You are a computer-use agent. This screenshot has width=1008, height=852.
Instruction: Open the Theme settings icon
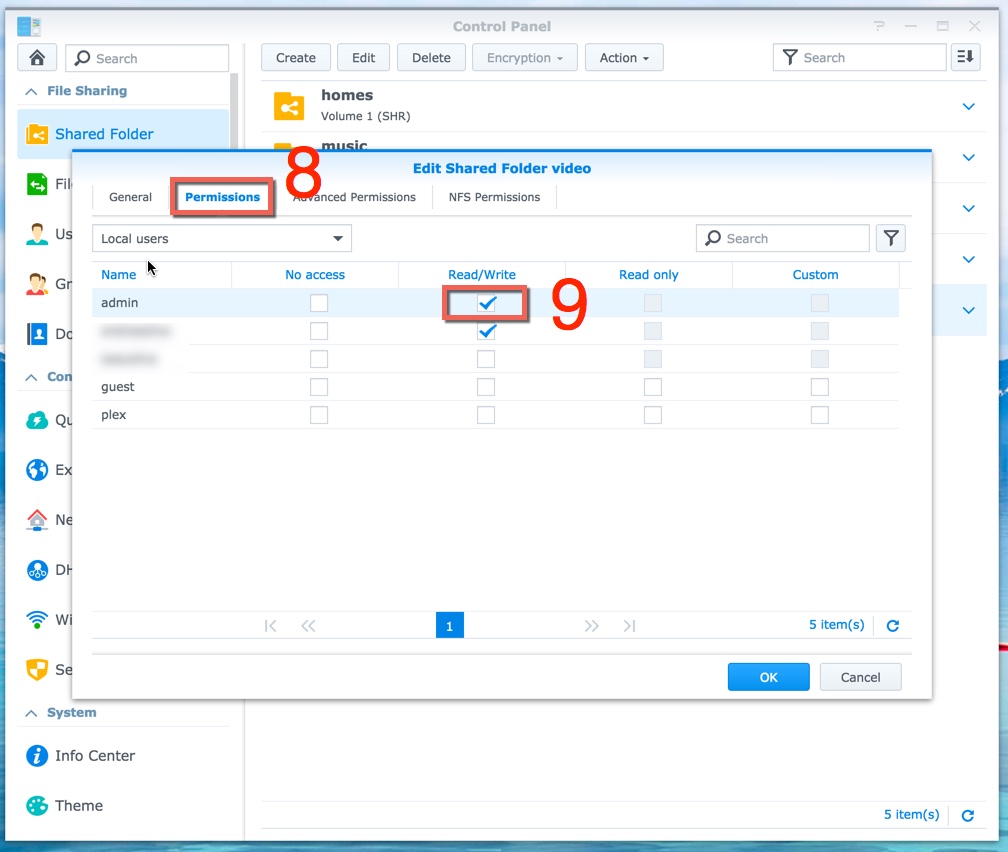[x=37, y=806]
